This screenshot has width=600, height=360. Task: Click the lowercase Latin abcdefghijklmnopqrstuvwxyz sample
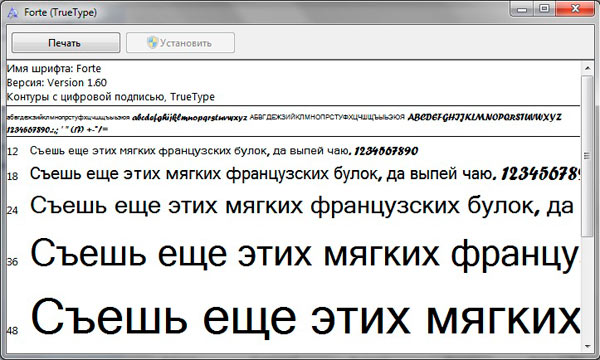[x=189, y=118]
